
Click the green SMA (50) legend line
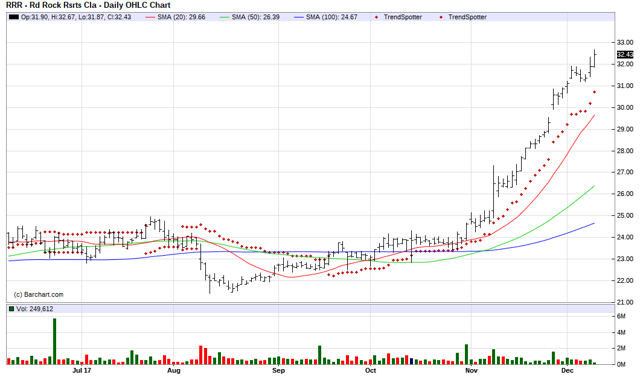[224, 17]
